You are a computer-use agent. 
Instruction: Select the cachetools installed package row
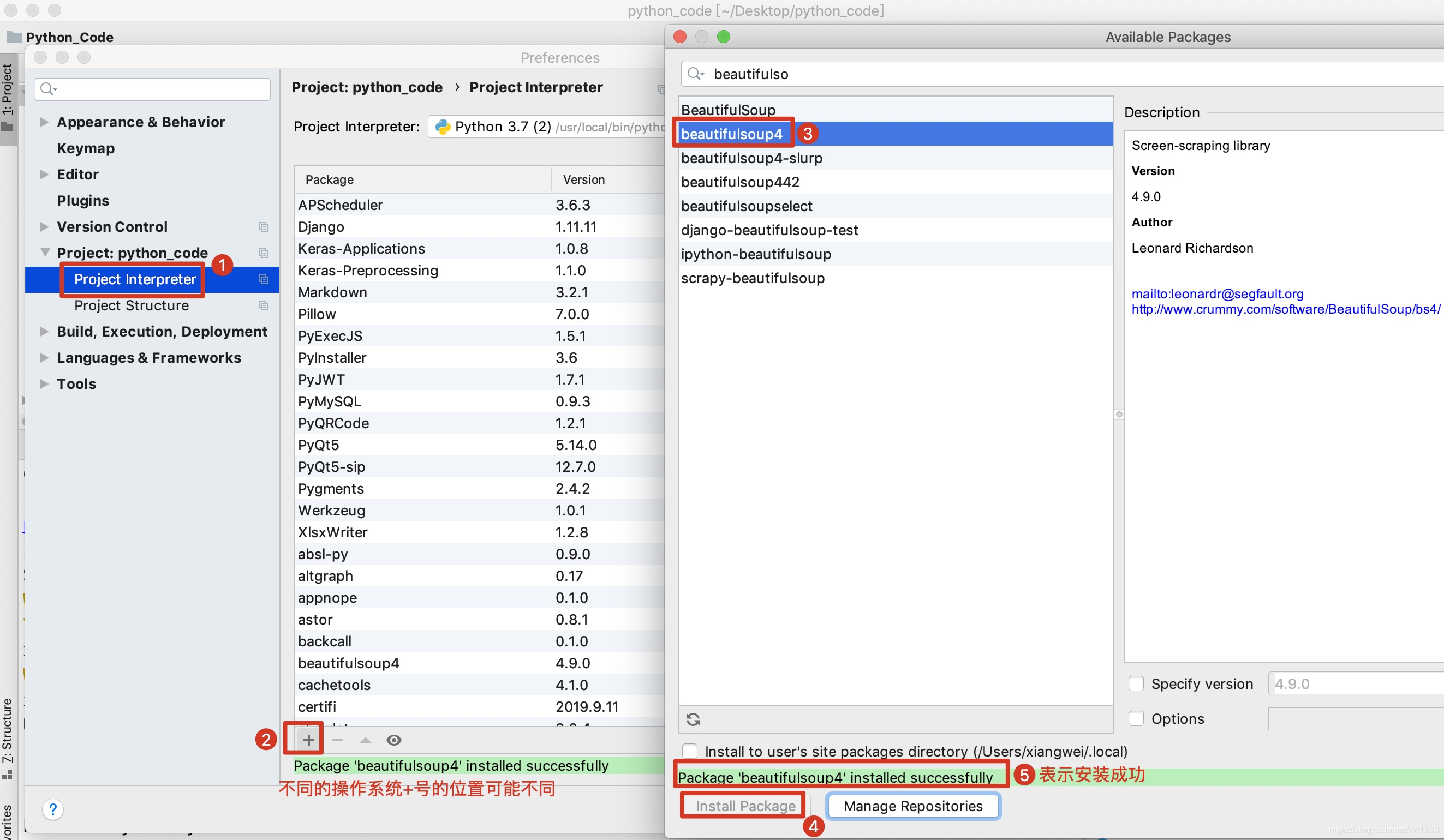[x=480, y=685]
